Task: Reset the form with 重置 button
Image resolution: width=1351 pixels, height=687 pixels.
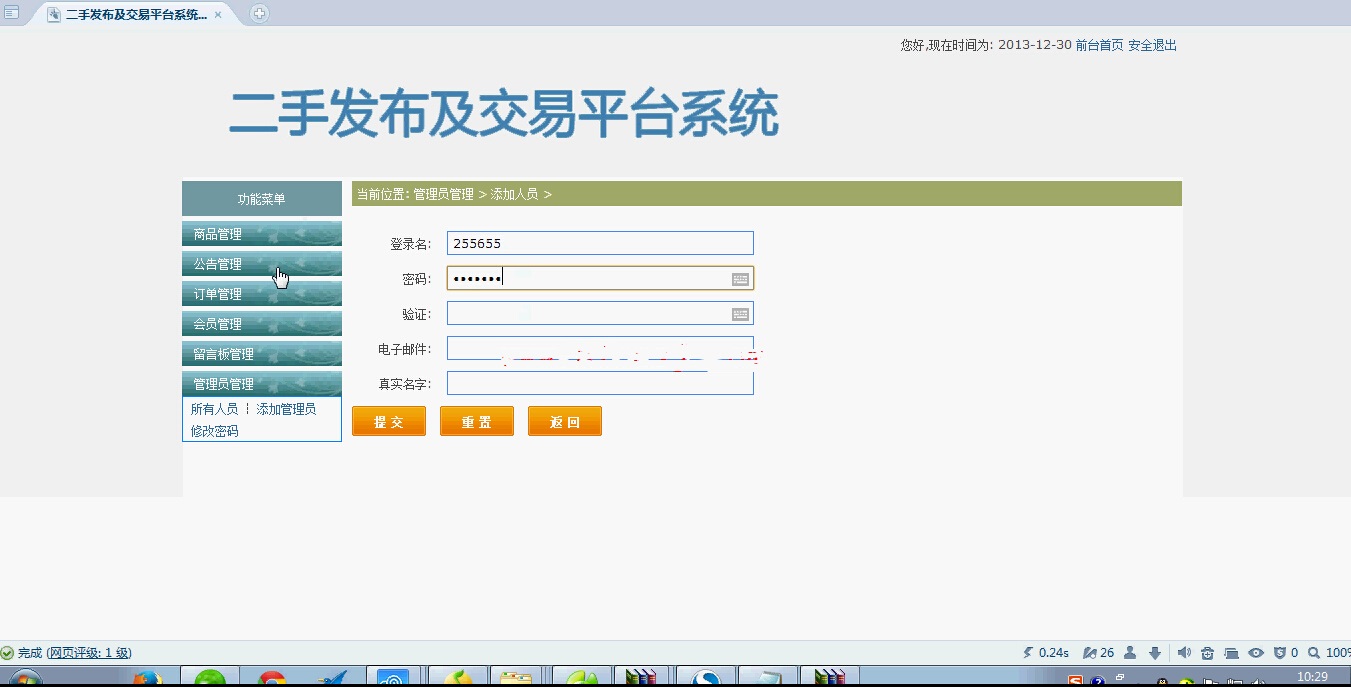Action: click(477, 422)
